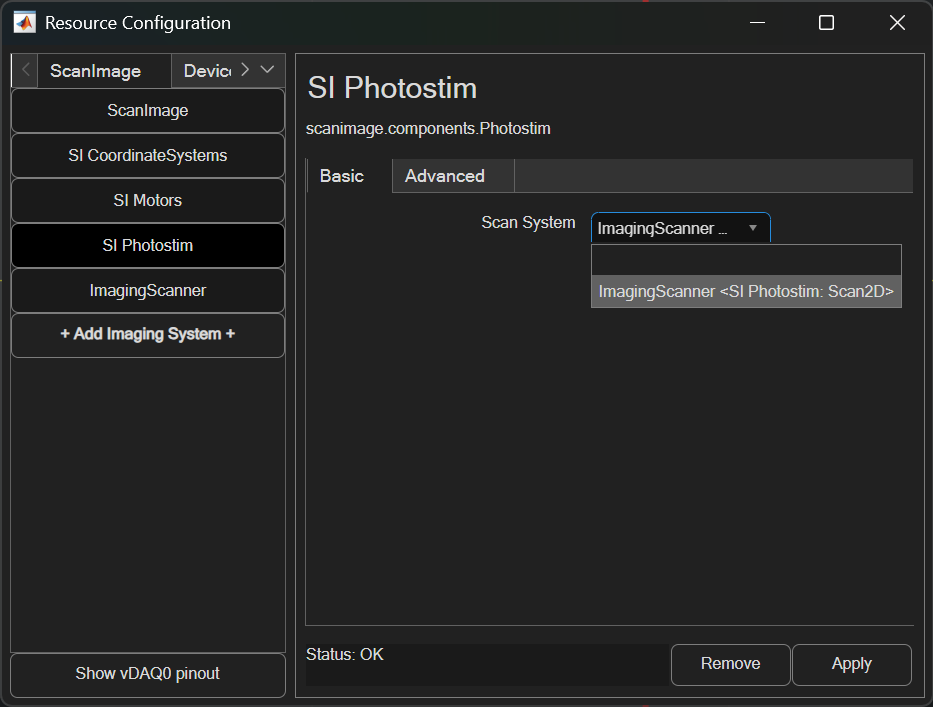Switch to the Advanced tab
Image resolution: width=933 pixels, height=707 pixels.
pos(445,176)
